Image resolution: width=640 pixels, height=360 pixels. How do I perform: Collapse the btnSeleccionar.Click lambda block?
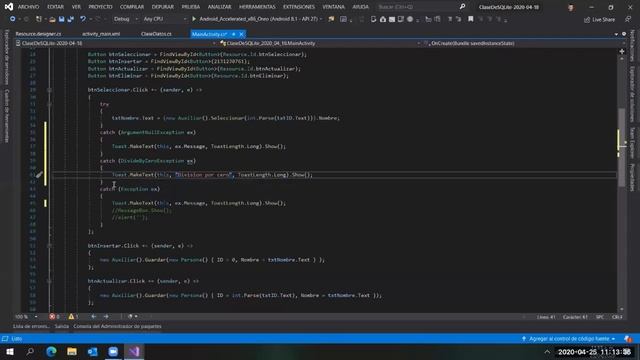(49, 90)
